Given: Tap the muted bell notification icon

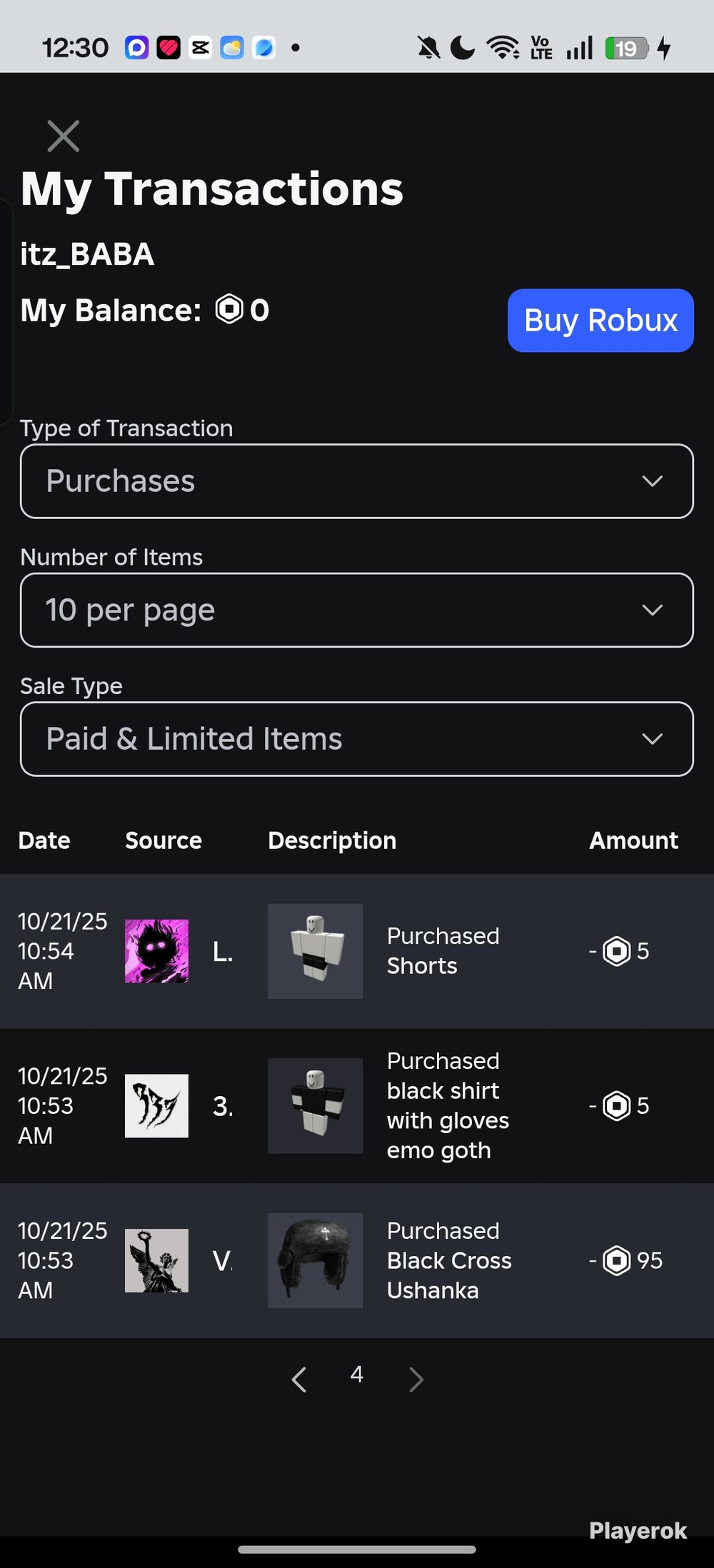Looking at the screenshot, I should tap(428, 48).
